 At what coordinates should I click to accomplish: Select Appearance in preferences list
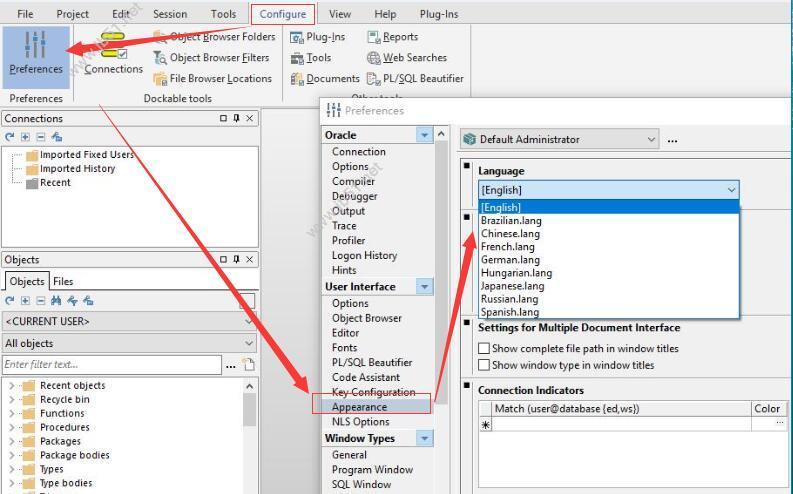pos(360,407)
